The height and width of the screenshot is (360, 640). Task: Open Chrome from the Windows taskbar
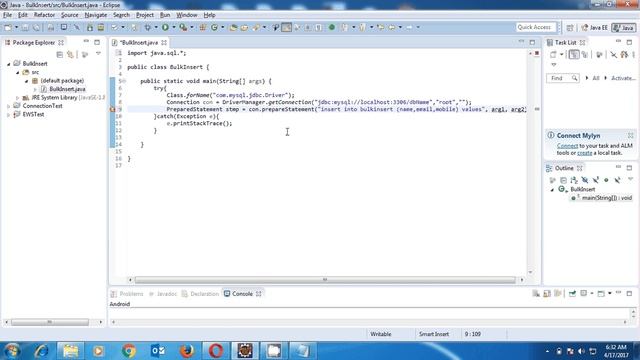point(129,351)
